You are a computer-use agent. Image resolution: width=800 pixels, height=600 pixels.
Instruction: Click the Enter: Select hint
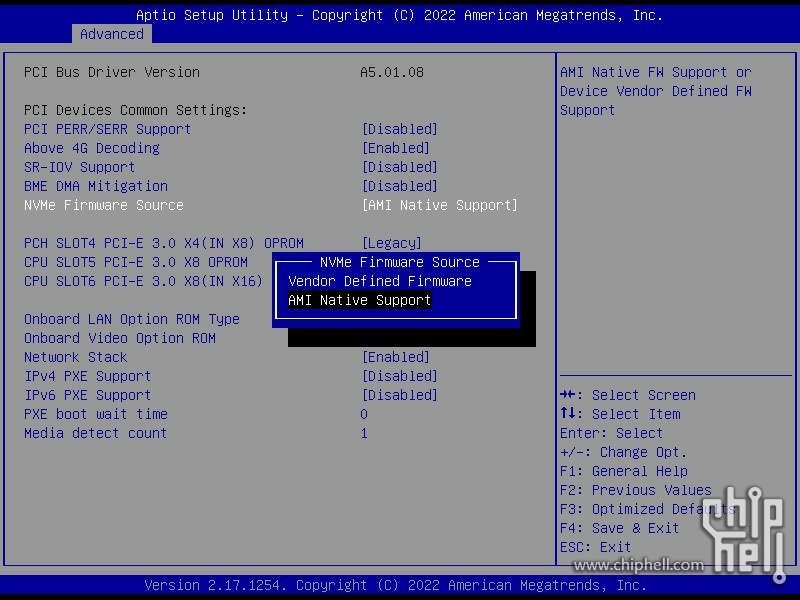click(x=612, y=433)
